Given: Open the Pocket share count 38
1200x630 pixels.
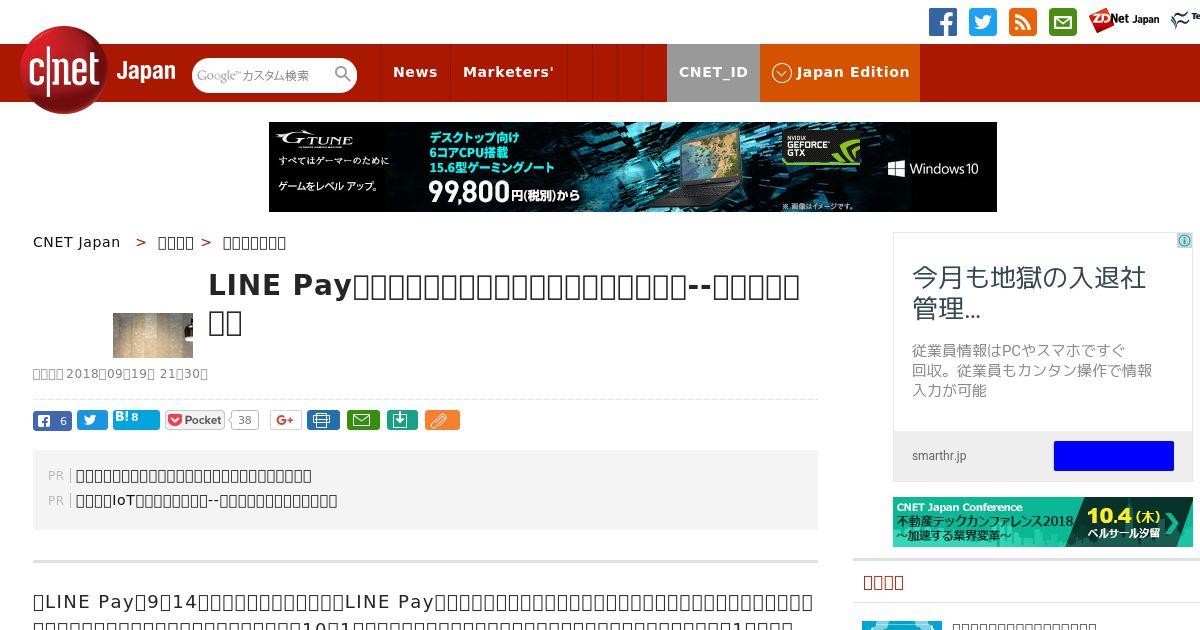Looking at the screenshot, I should pyautogui.click(x=244, y=420).
